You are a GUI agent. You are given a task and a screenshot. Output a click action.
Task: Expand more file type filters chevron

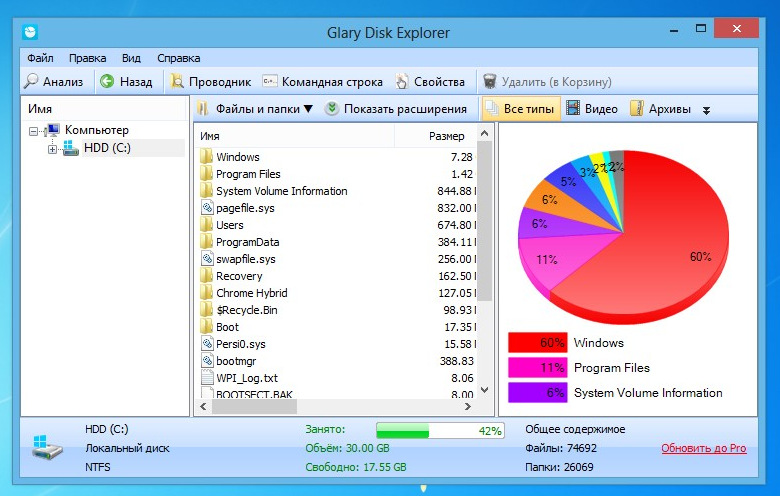coord(706,110)
